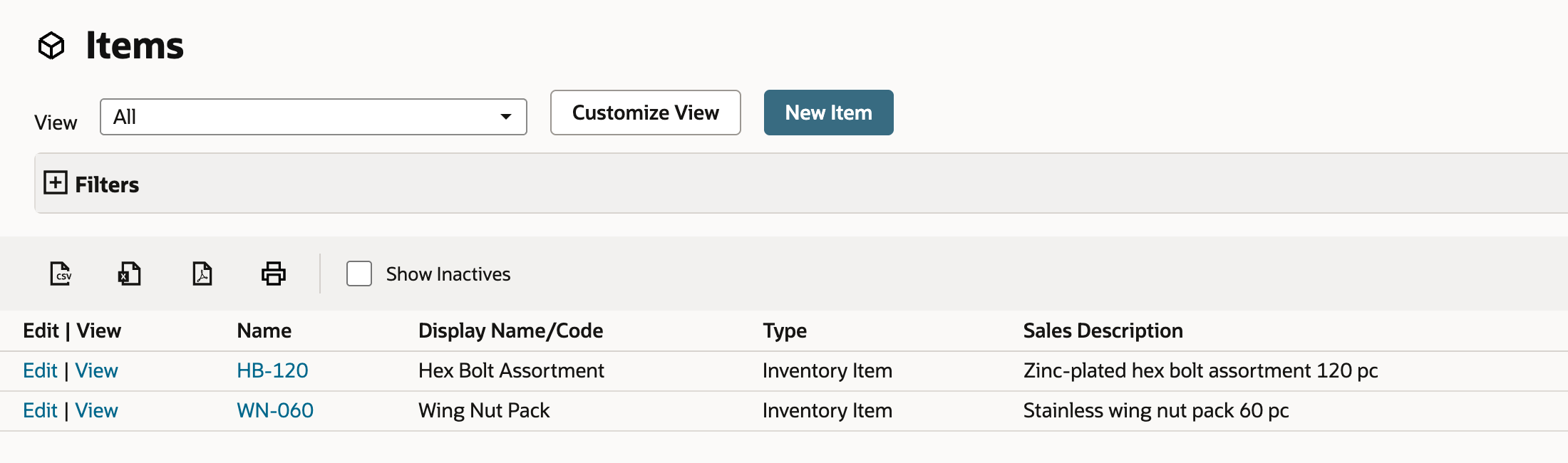
Task: Click the New Item button
Action: 829,113
